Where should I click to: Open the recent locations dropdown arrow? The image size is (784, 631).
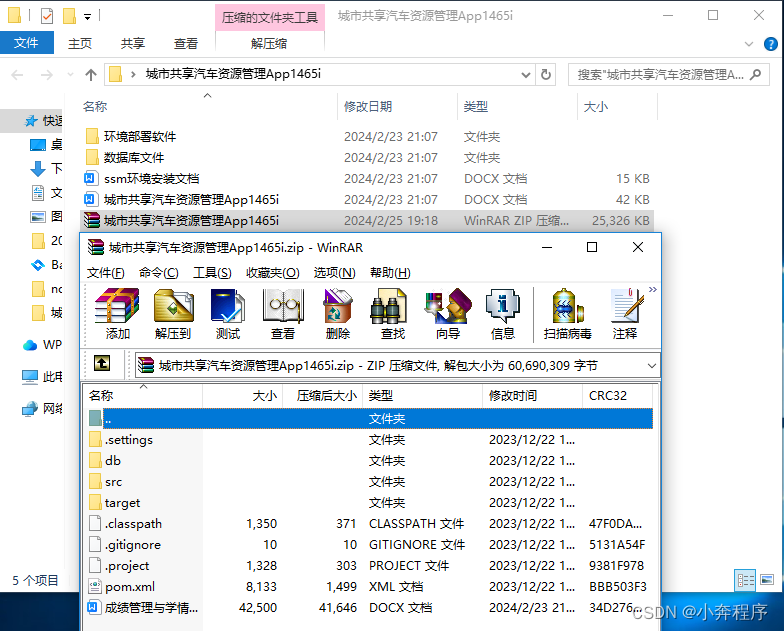tap(70, 75)
